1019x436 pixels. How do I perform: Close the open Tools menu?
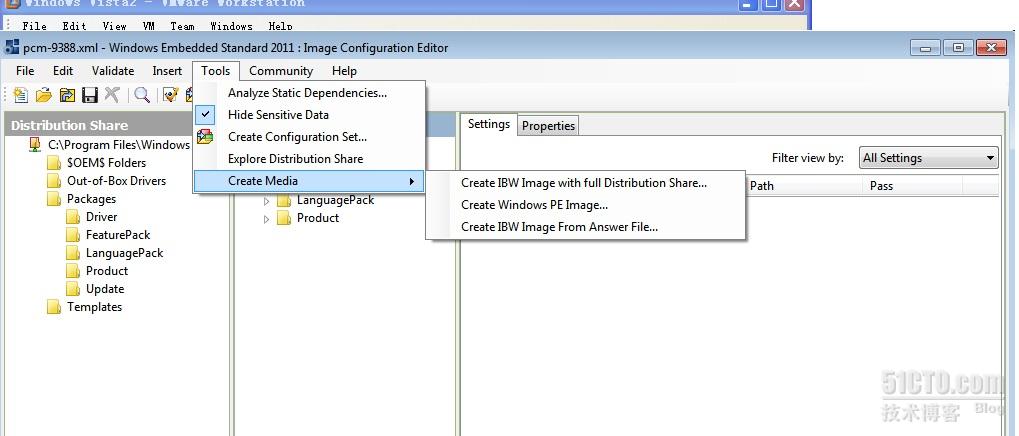[x=216, y=71]
